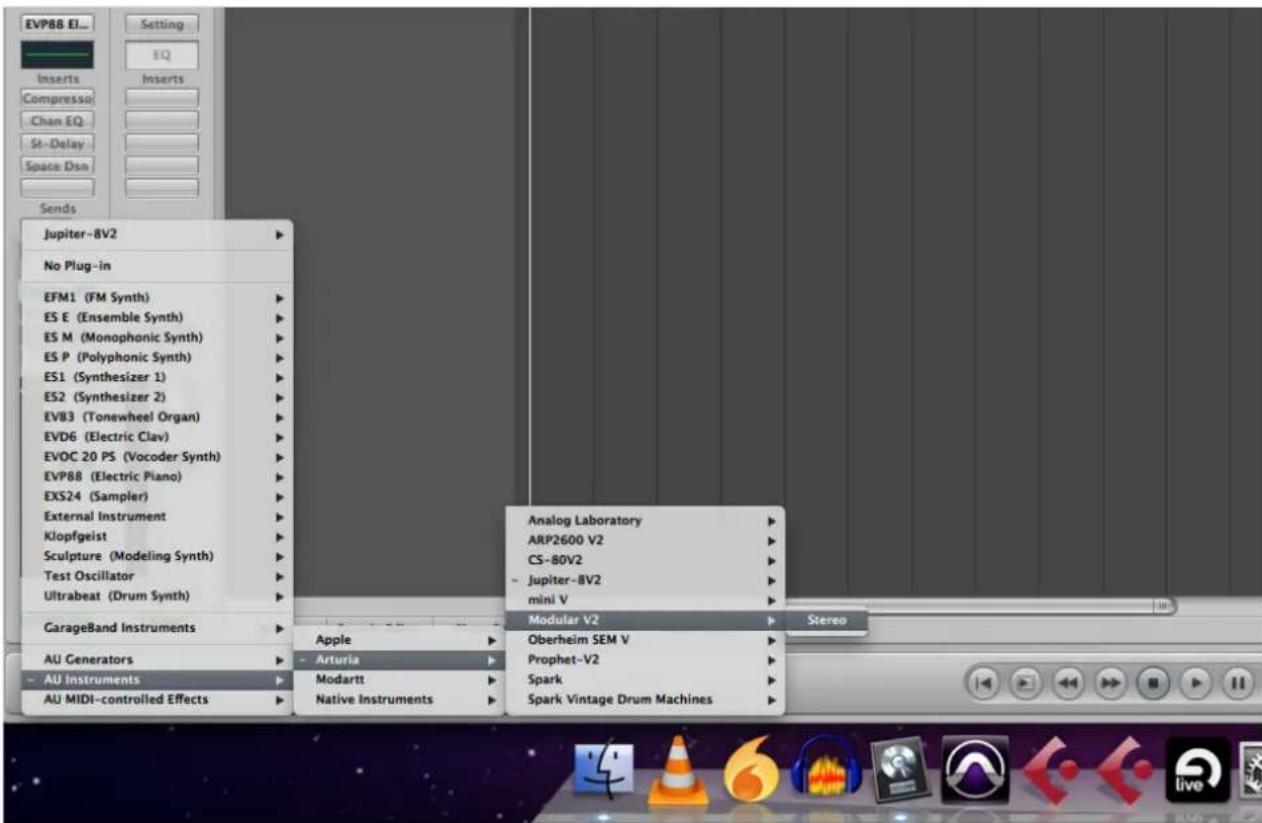1262x823 pixels.
Task: Select ARP2600 V2 instrument
Action: [646, 540]
